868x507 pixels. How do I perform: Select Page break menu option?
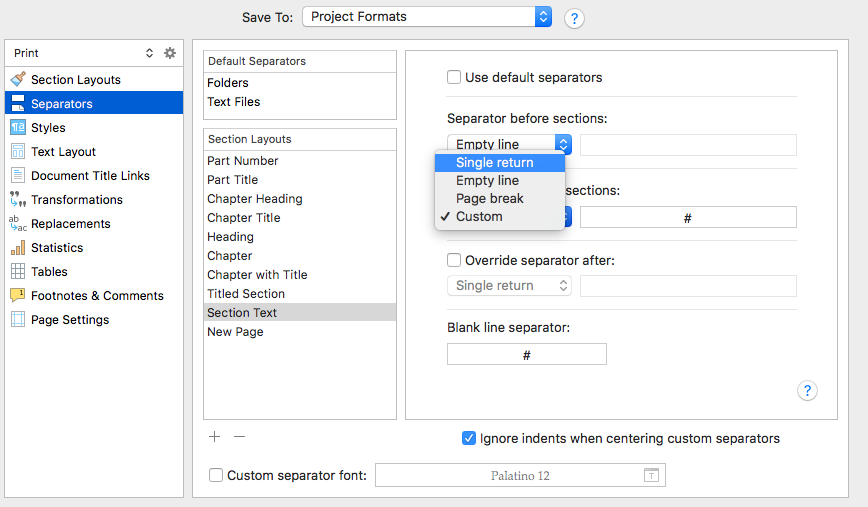489,199
